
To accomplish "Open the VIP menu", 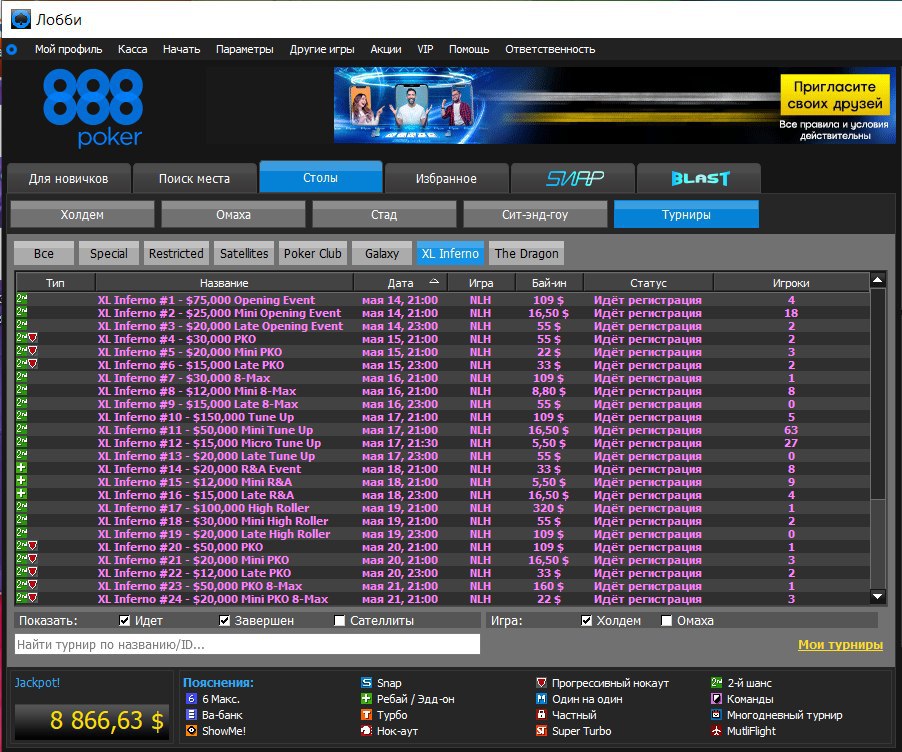I will coord(425,49).
